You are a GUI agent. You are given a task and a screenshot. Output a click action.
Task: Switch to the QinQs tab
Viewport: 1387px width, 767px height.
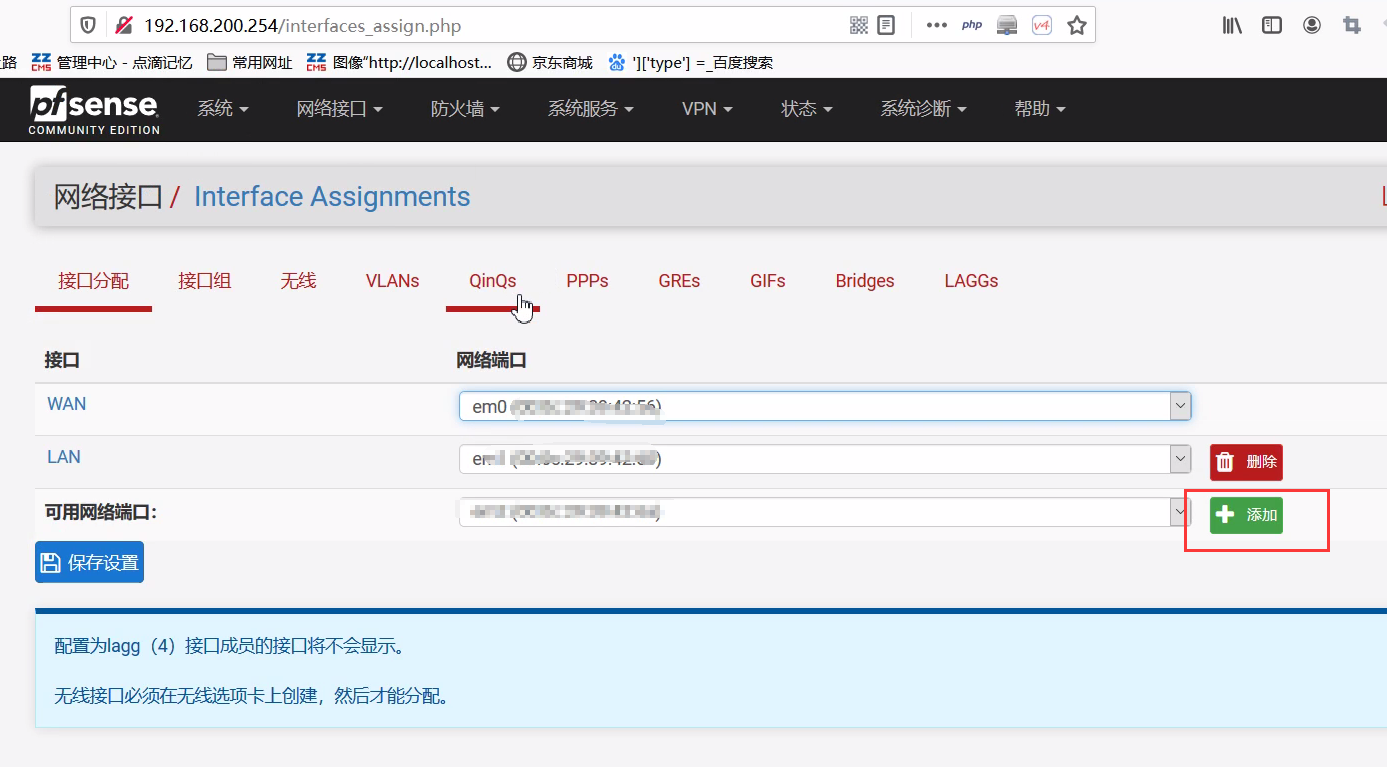[493, 281]
